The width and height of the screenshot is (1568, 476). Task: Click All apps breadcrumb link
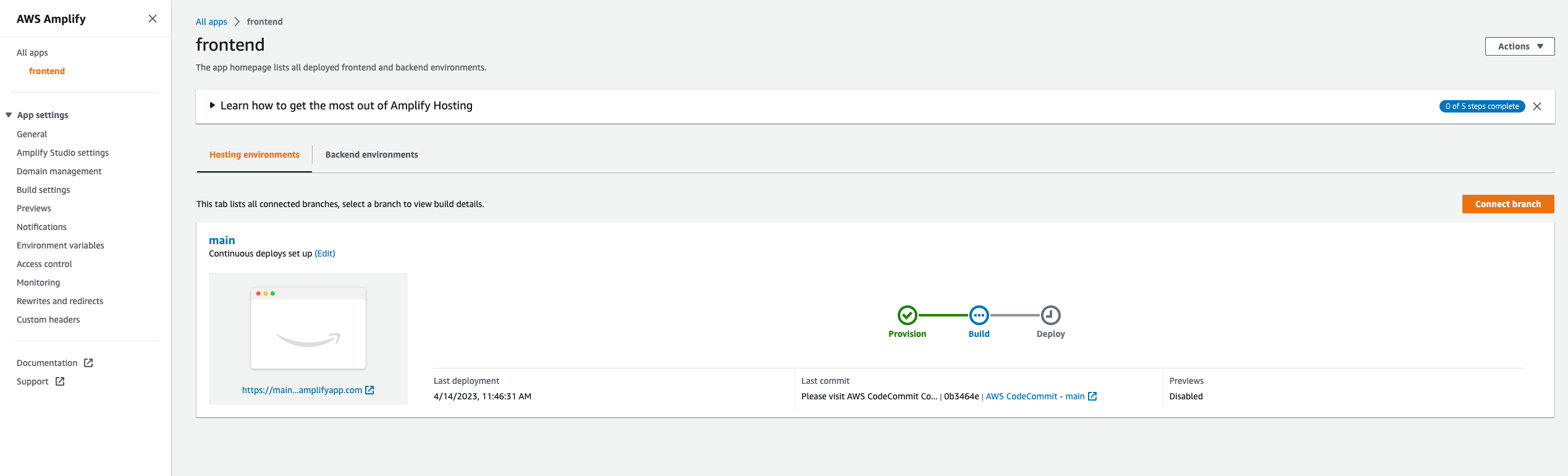click(x=211, y=22)
